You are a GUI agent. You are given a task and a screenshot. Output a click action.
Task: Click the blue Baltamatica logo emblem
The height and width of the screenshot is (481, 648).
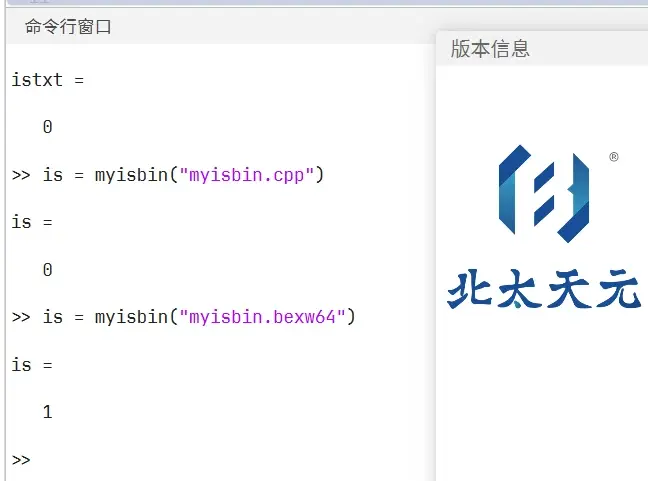click(544, 194)
